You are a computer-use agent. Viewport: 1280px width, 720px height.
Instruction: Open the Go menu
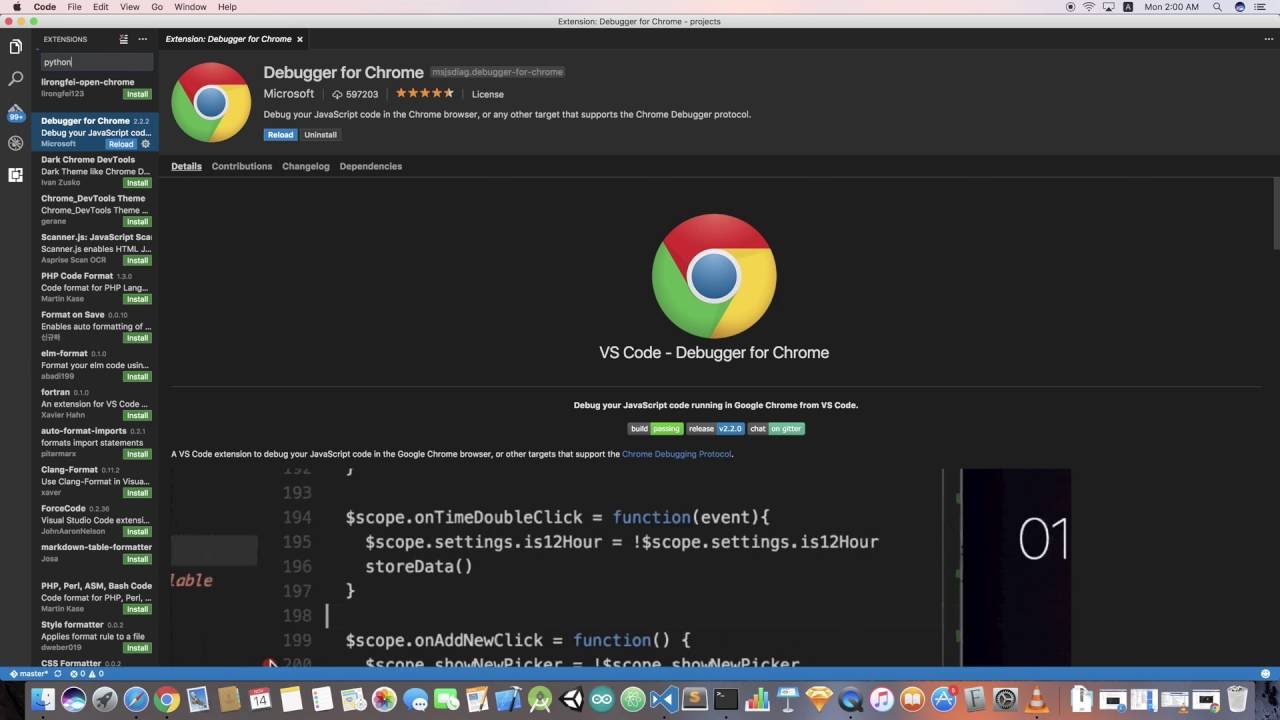point(157,7)
